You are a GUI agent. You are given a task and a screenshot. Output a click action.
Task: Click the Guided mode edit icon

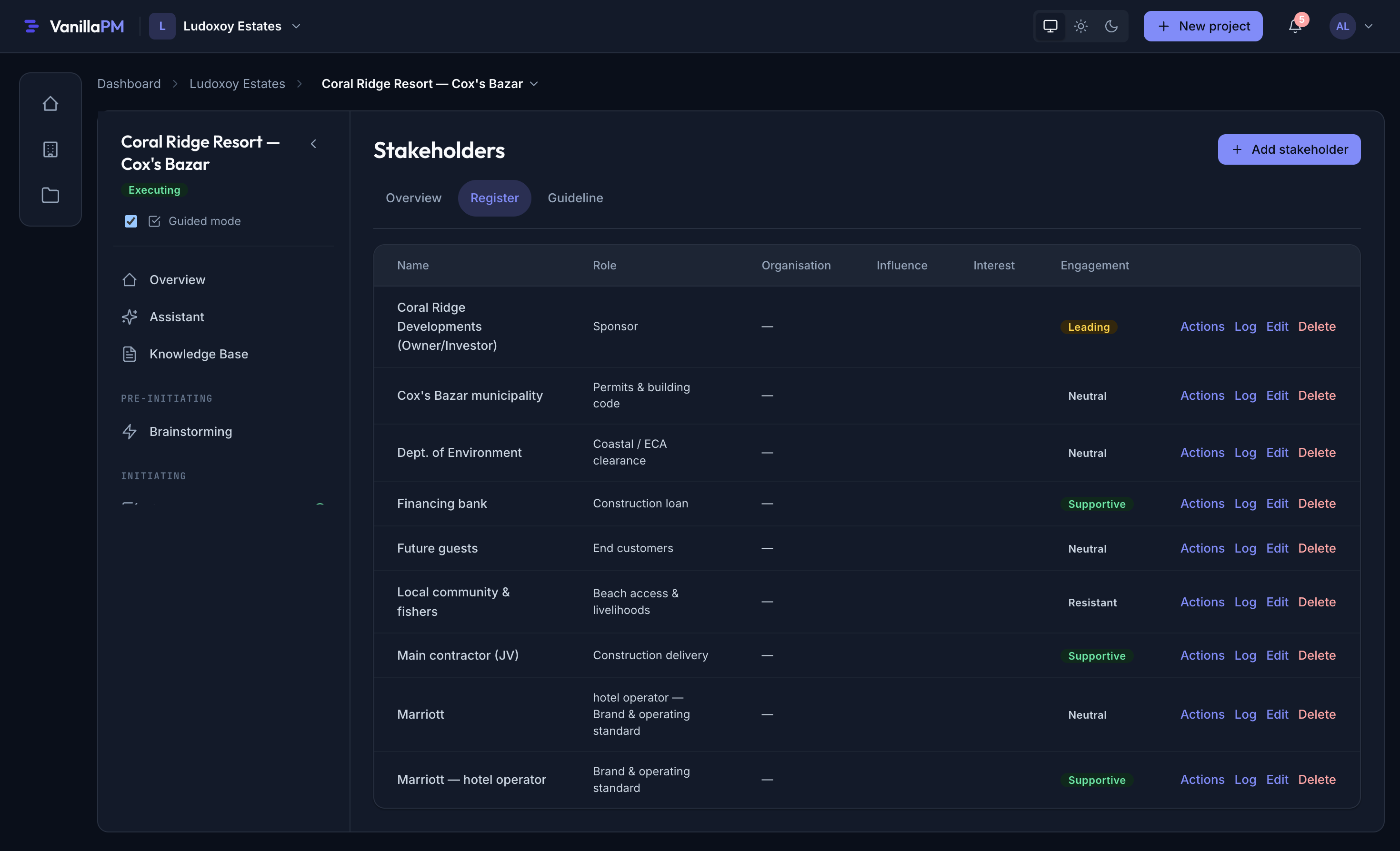coord(154,221)
